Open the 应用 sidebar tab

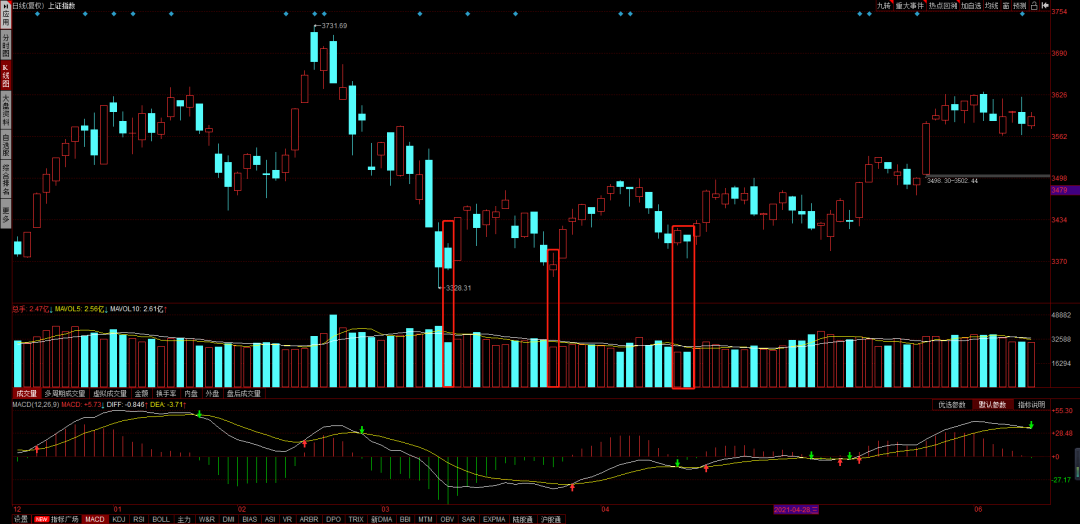6,17
